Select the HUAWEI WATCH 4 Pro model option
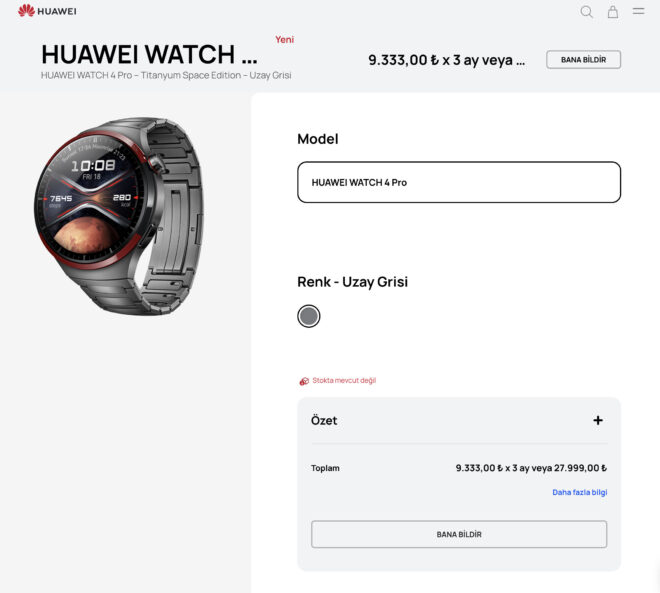This screenshot has width=660, height=593. 459,182
